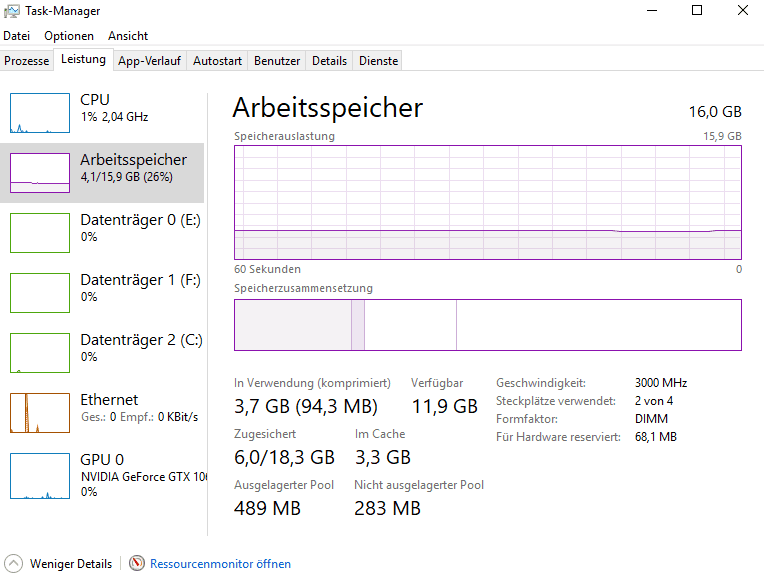Switch to the App-Verlauf tab
Viewport: 764px width, 584px height.
click(150, 61)
